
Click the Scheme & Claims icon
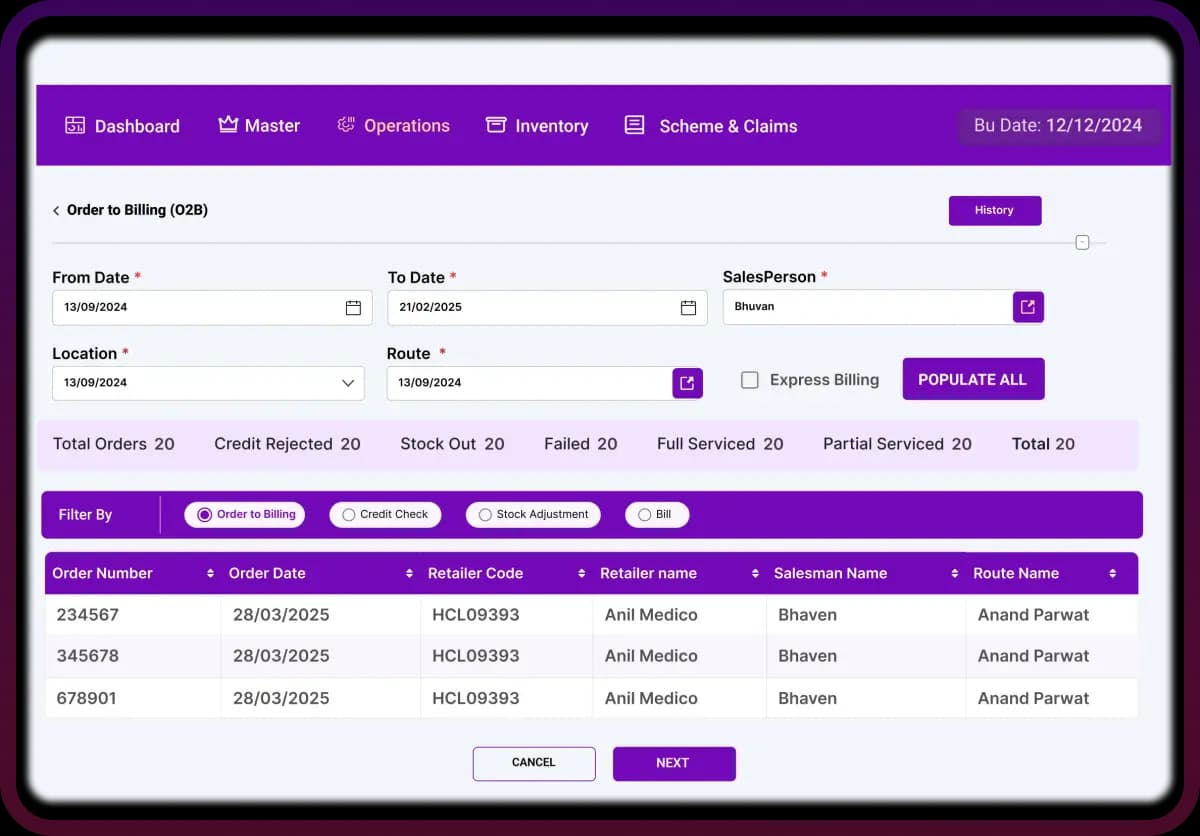pyautogui.click(x=633, y=125)
